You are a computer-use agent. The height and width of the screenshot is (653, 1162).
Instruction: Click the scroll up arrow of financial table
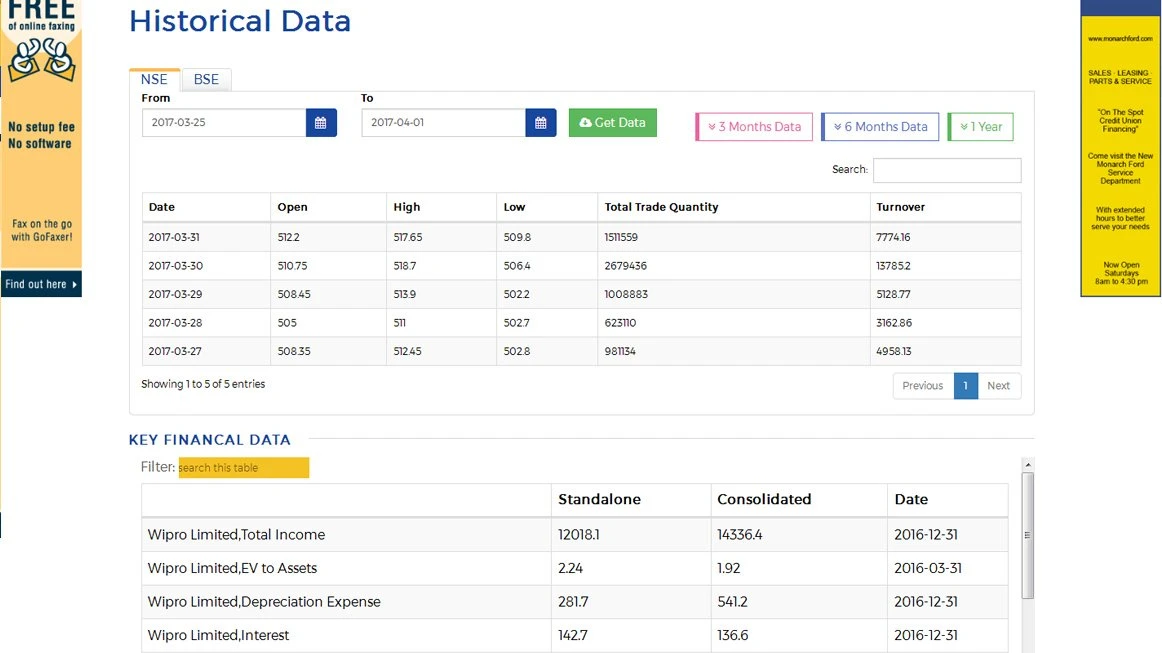[1028, 465]
